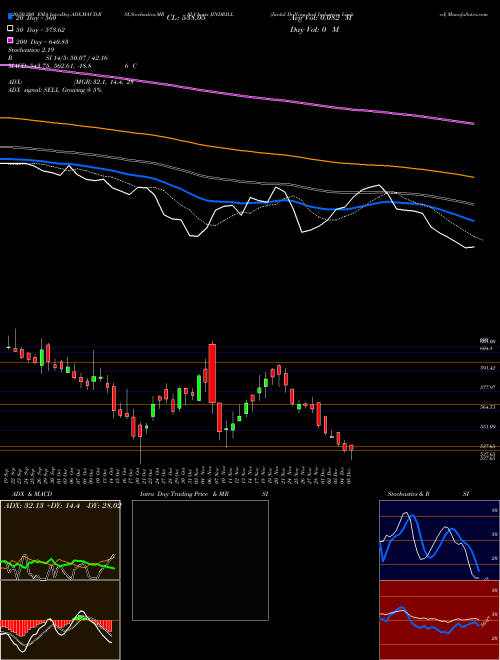
Task: Click the 'Stochastics & R' panel title
Action: [409, 494]
